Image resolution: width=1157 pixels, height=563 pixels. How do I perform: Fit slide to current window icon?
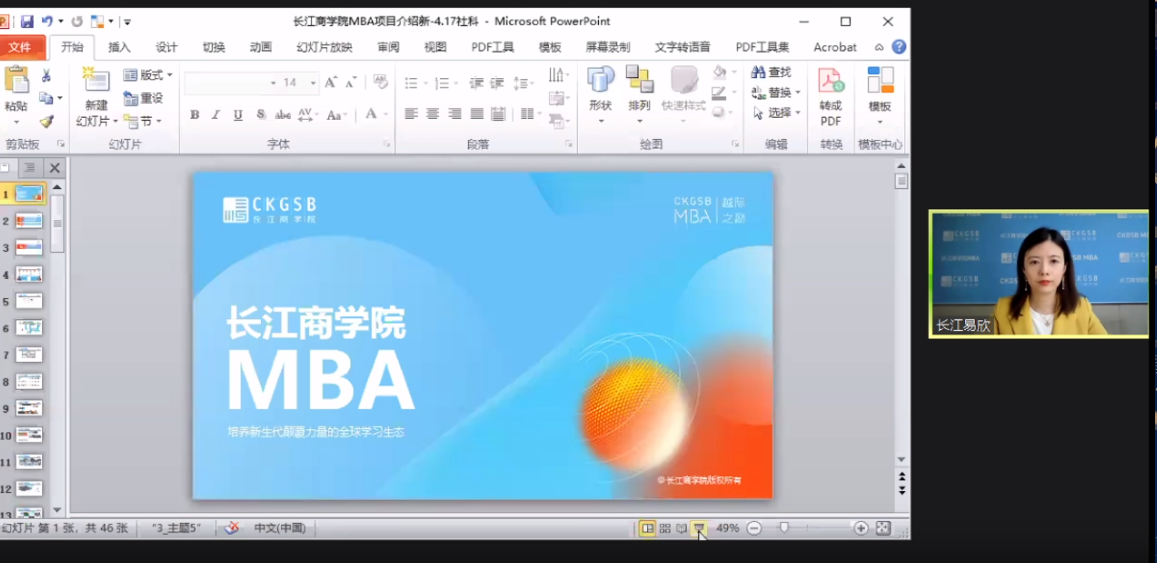[883, 528]
